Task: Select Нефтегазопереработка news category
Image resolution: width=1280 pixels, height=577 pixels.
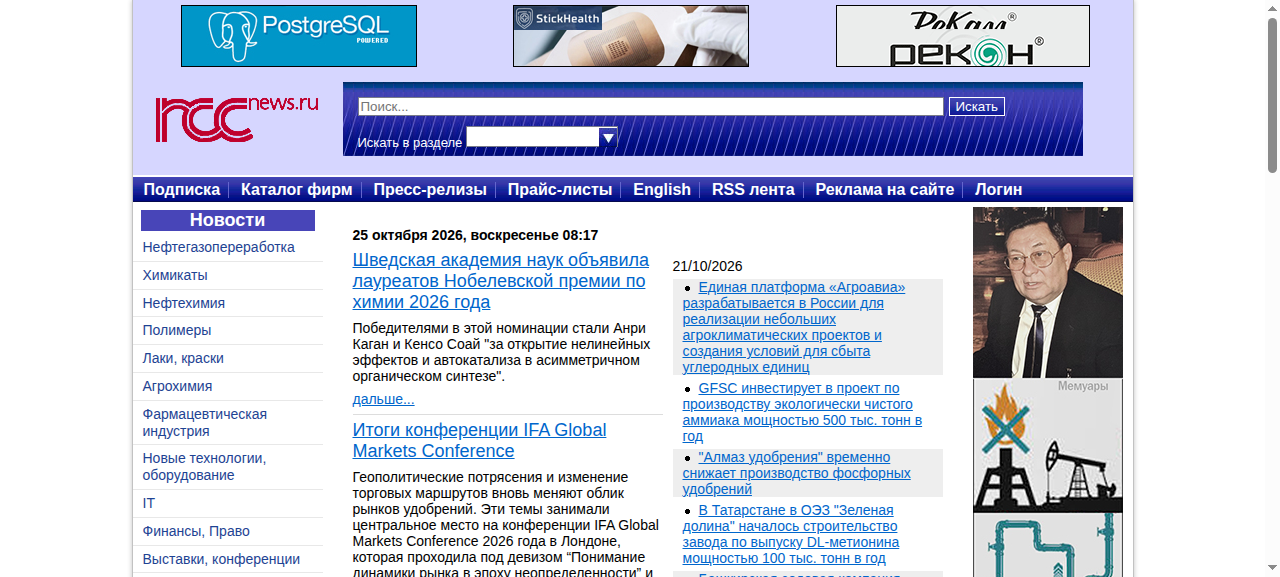Action: point(219,247)
